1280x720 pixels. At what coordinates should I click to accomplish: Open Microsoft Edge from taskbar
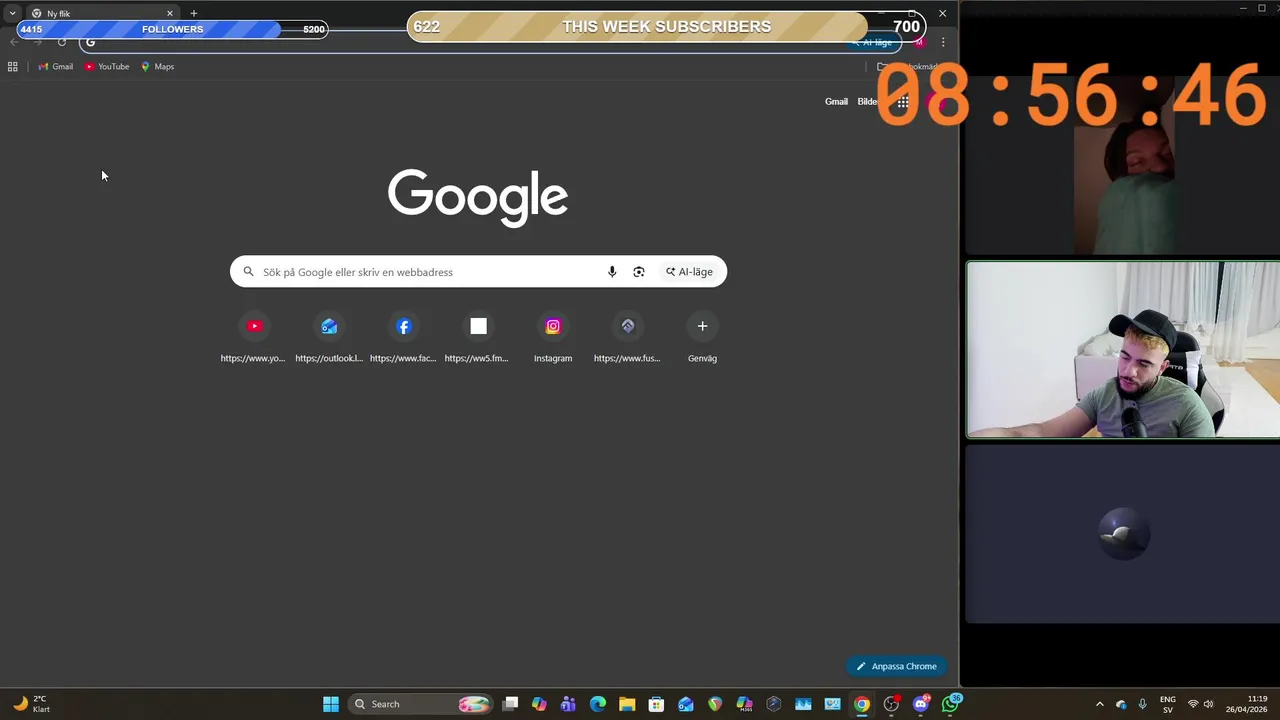tap(598, 704)
